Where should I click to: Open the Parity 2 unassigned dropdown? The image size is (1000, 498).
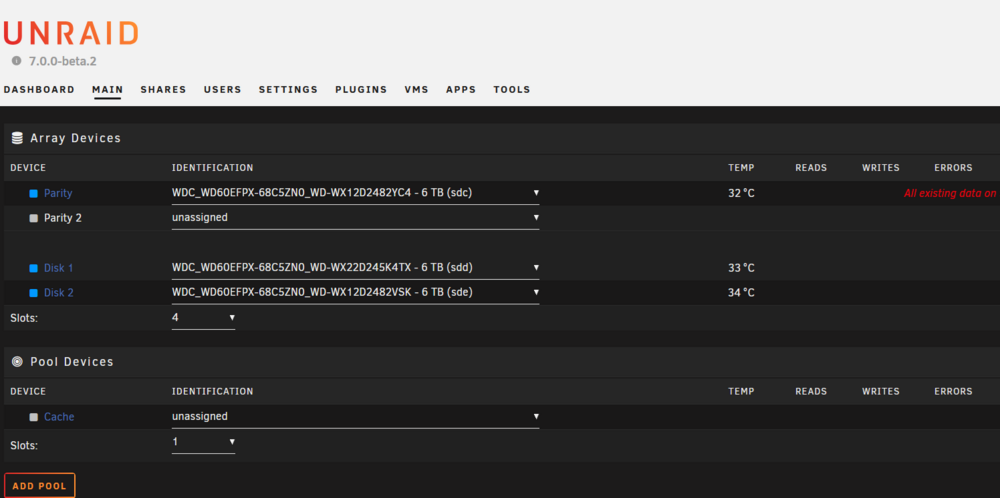click(x=355, y=218)
